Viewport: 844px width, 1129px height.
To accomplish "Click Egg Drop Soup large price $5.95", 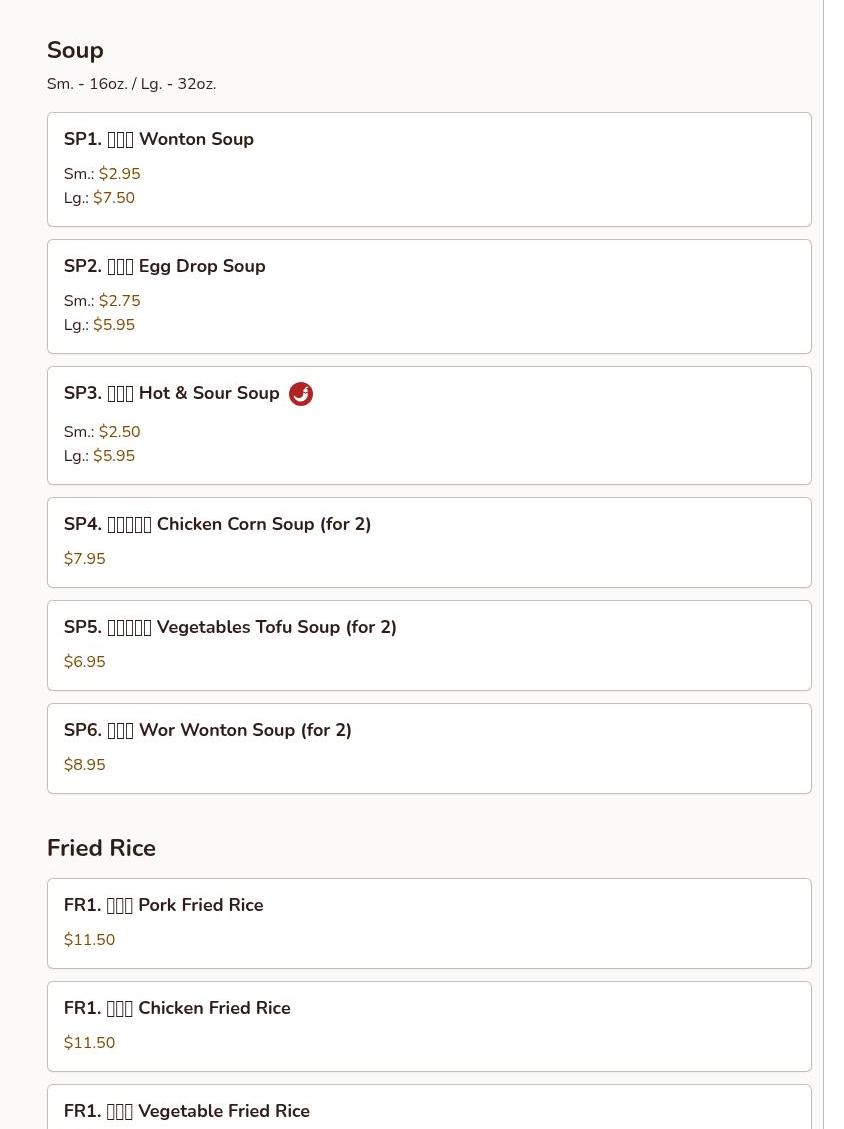I will [x=114, y=325].
